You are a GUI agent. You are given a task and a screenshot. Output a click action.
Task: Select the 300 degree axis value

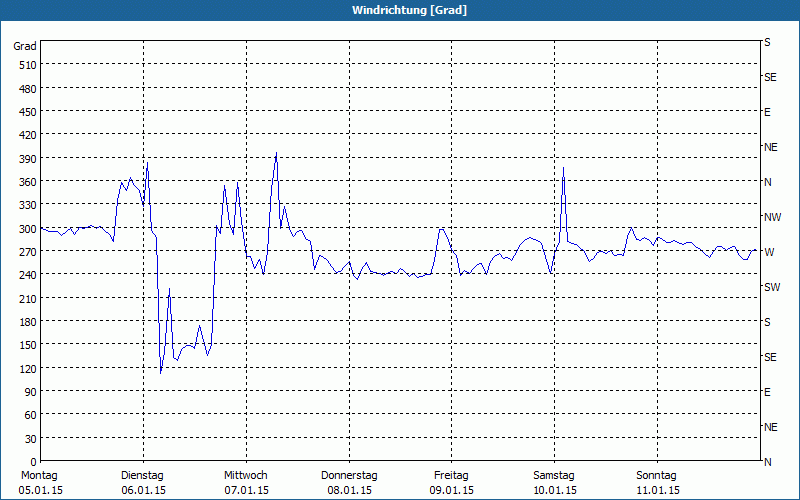coord(28,229)
